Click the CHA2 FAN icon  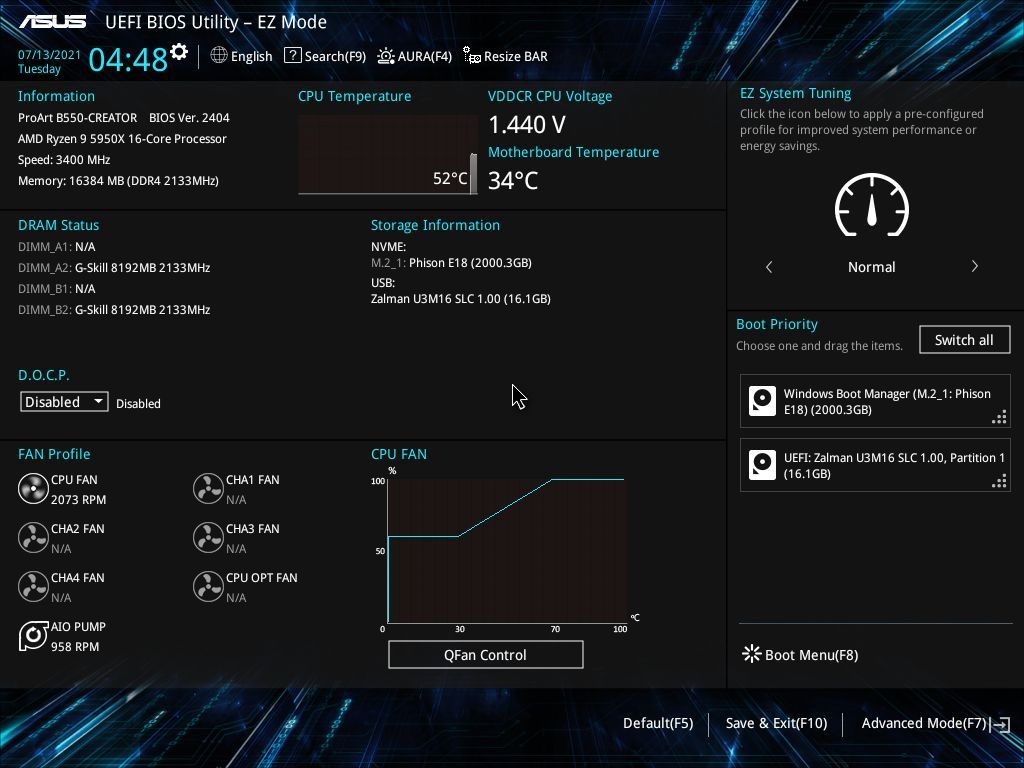(x=33, y=537)
